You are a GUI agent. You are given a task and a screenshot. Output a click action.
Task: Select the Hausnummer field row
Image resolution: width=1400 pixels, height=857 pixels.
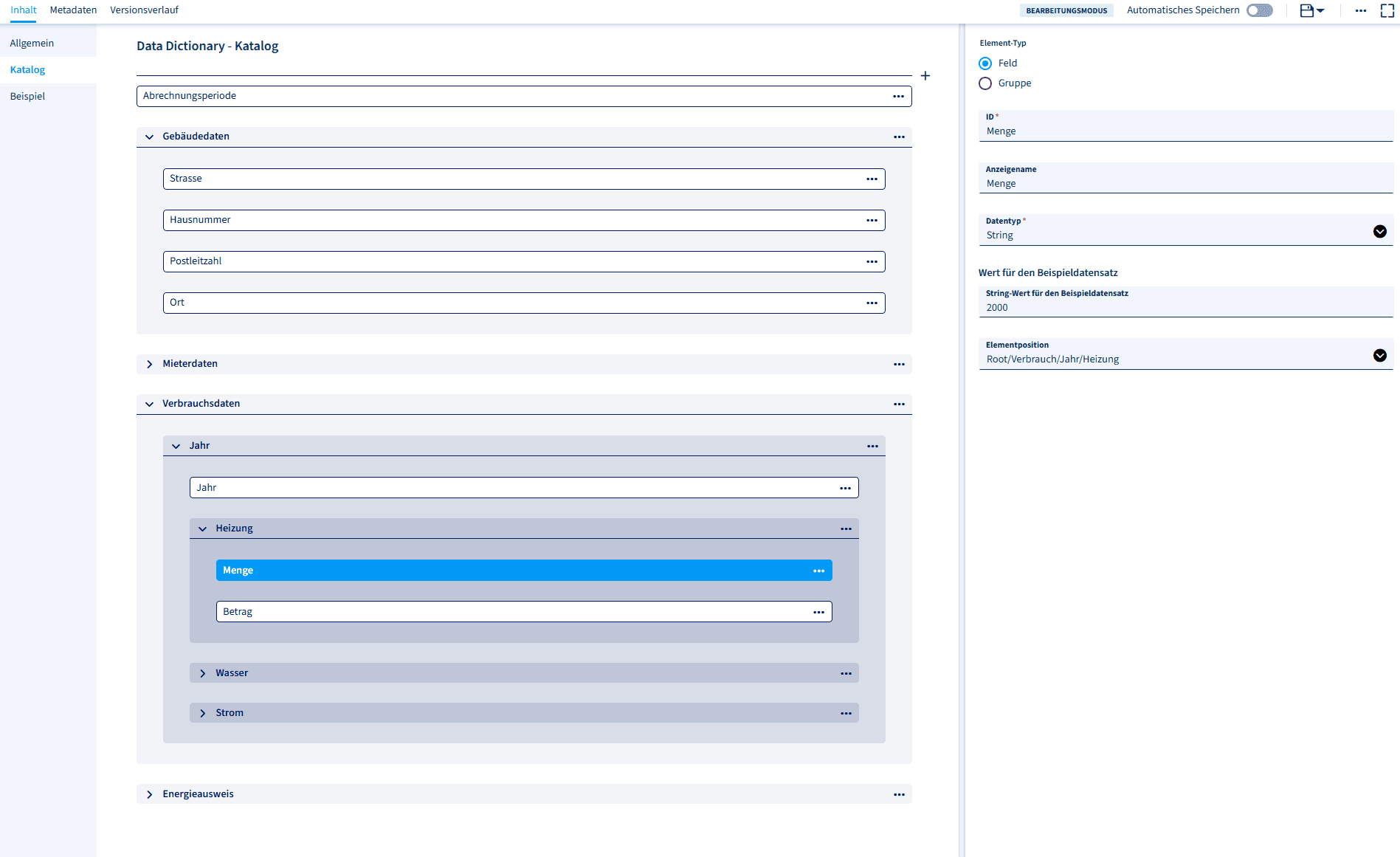point(524,220)
